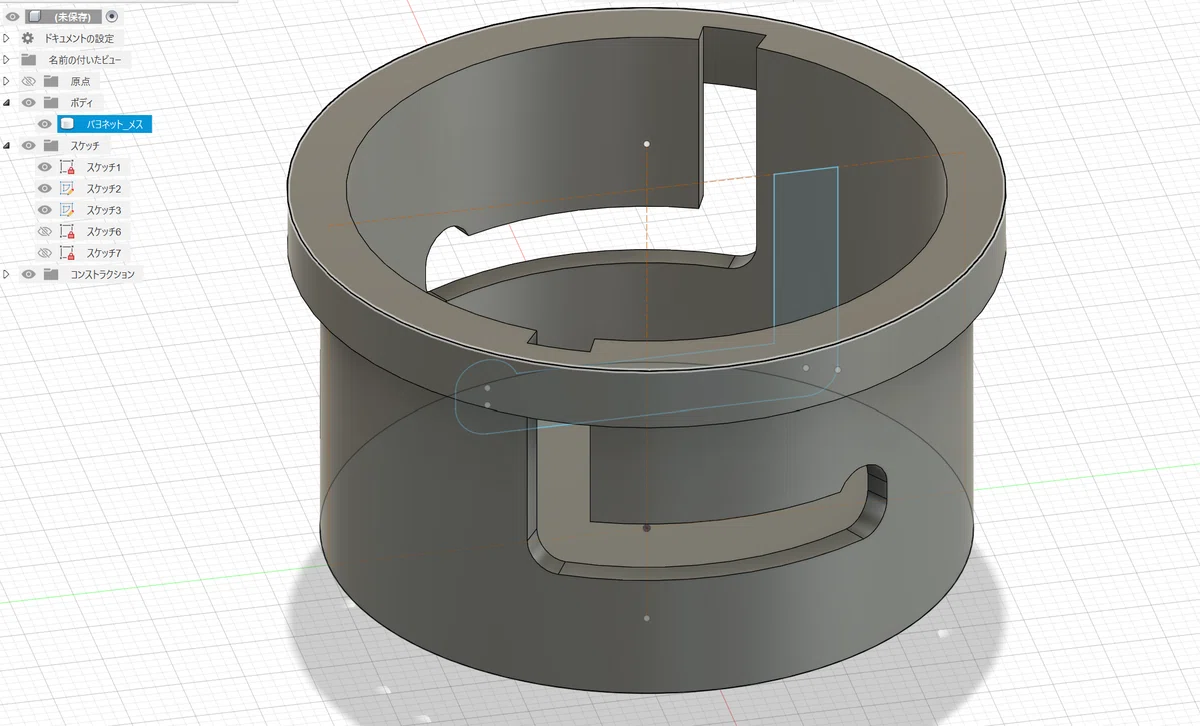The width and height of the screenshot is (1200, 726).
Task: Hide the ボディ folder via eye icon
Action: click(28, 102)
